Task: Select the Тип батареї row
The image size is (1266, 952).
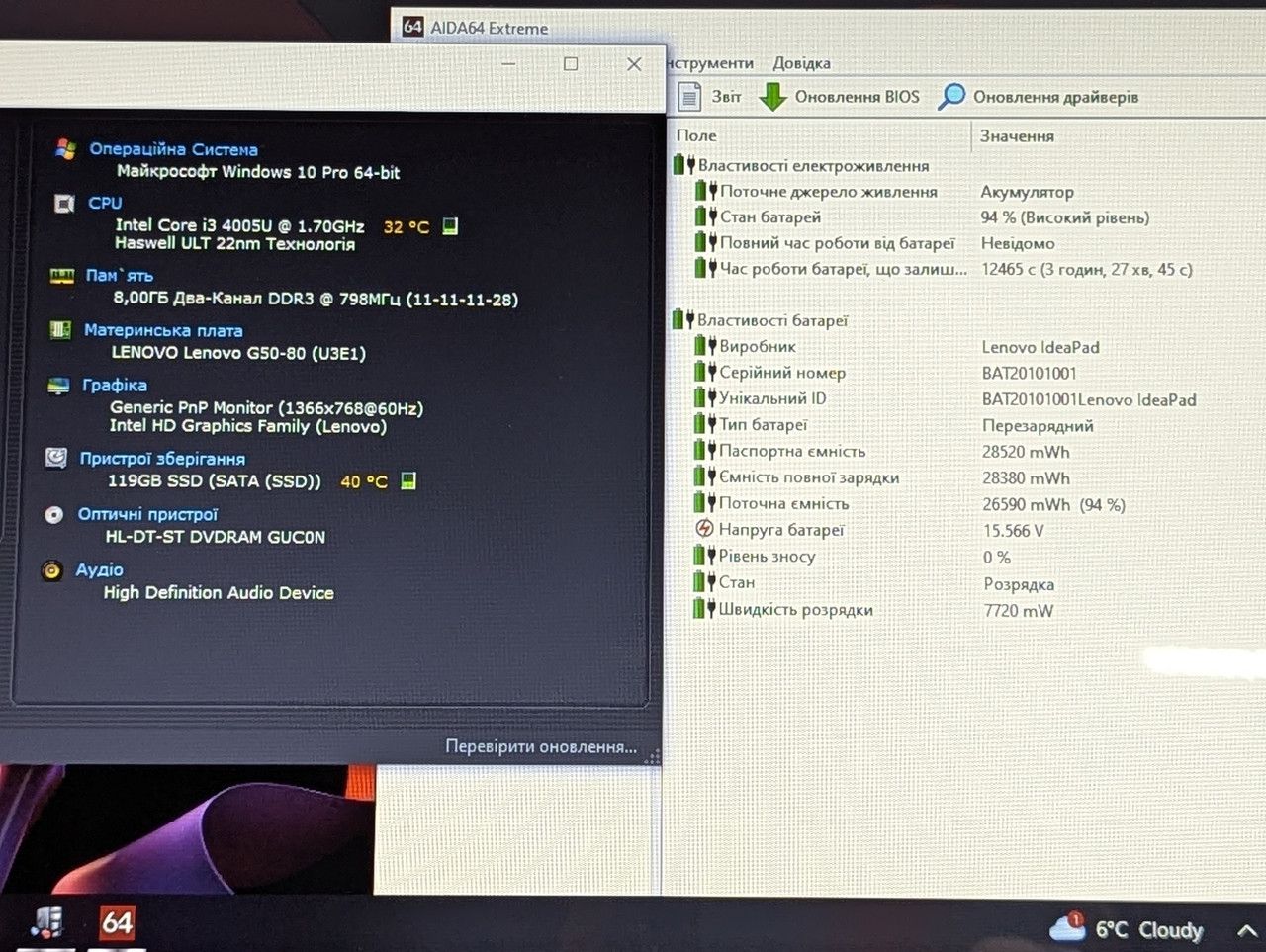Action: pos(969,425)
